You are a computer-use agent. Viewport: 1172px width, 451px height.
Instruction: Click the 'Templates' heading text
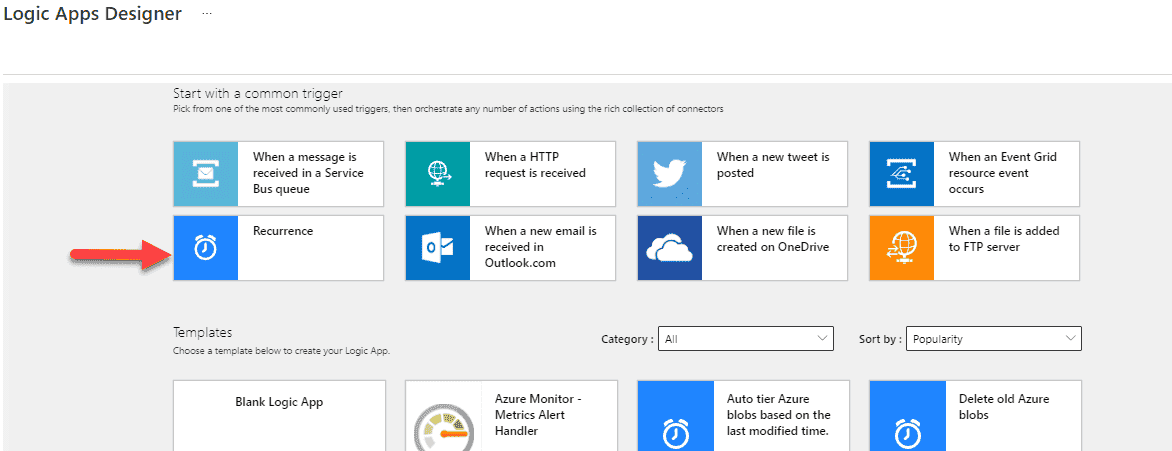tap(203, 332)
